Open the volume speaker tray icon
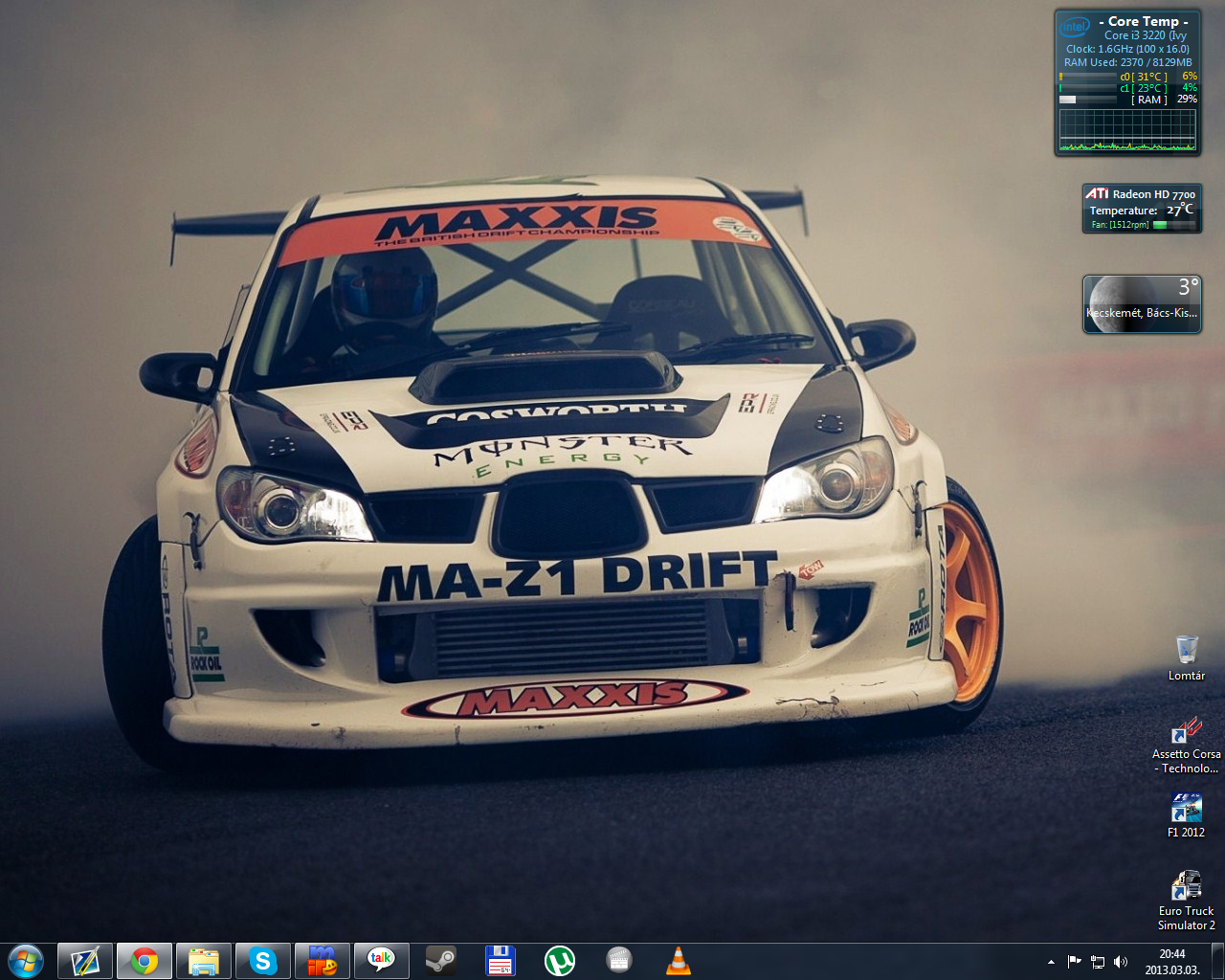1225x980 pixels. pos(1121,962)
